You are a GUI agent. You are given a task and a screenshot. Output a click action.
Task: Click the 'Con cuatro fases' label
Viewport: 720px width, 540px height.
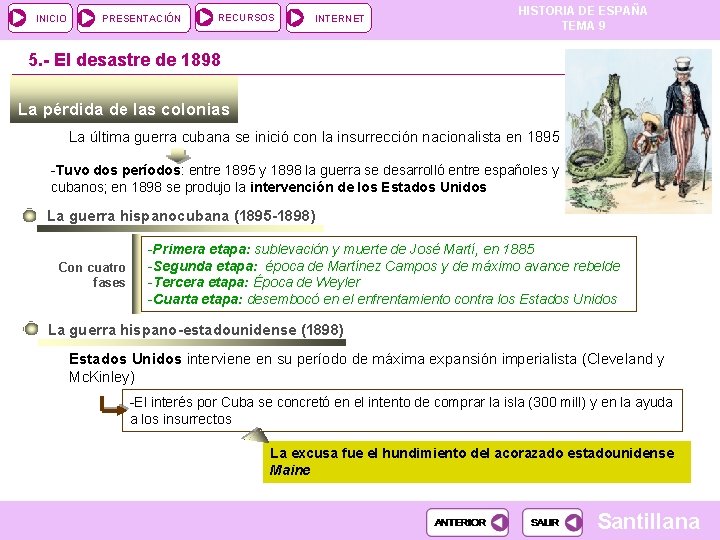92,275
